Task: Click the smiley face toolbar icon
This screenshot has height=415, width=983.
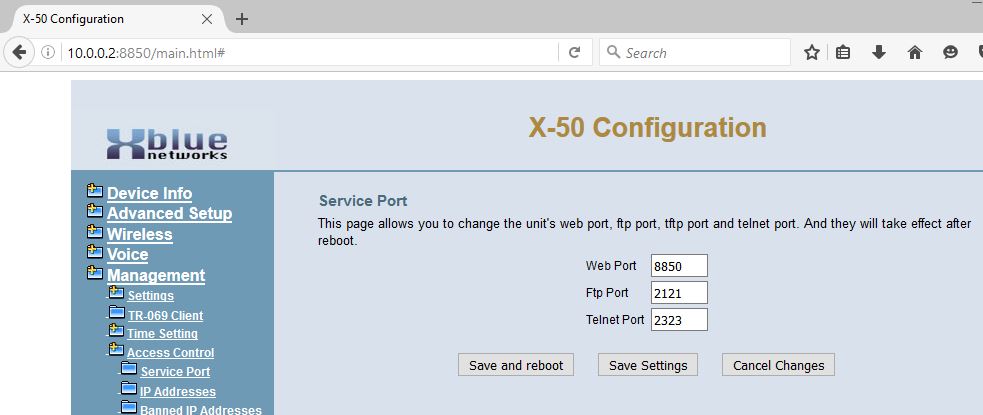Action: [x=950, y=53]
